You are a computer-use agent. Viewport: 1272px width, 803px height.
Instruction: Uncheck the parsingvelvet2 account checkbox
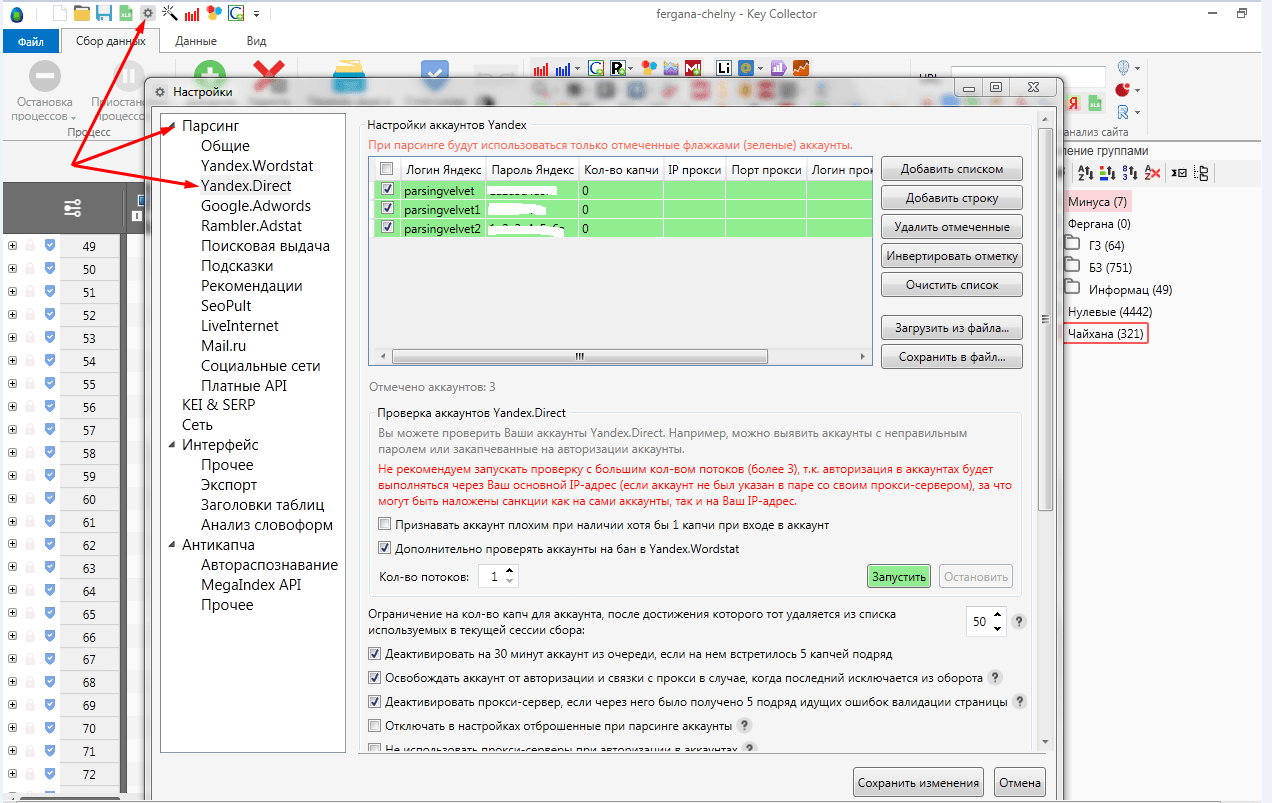387,228
